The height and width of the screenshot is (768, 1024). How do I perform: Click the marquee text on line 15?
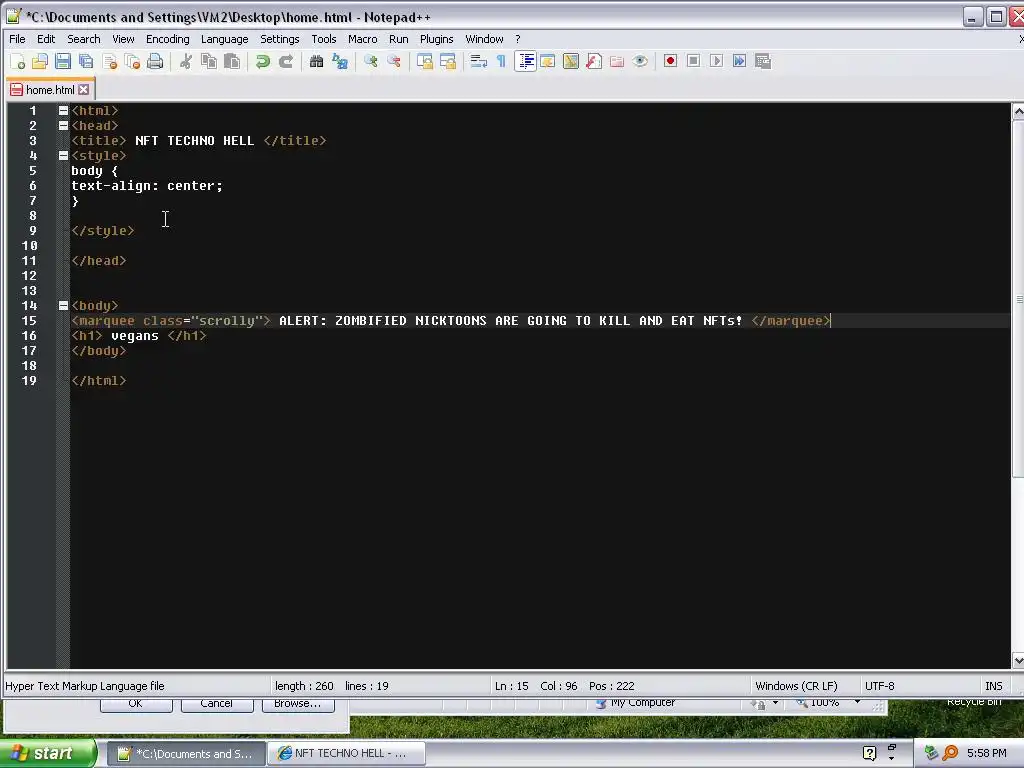[510, 321]
